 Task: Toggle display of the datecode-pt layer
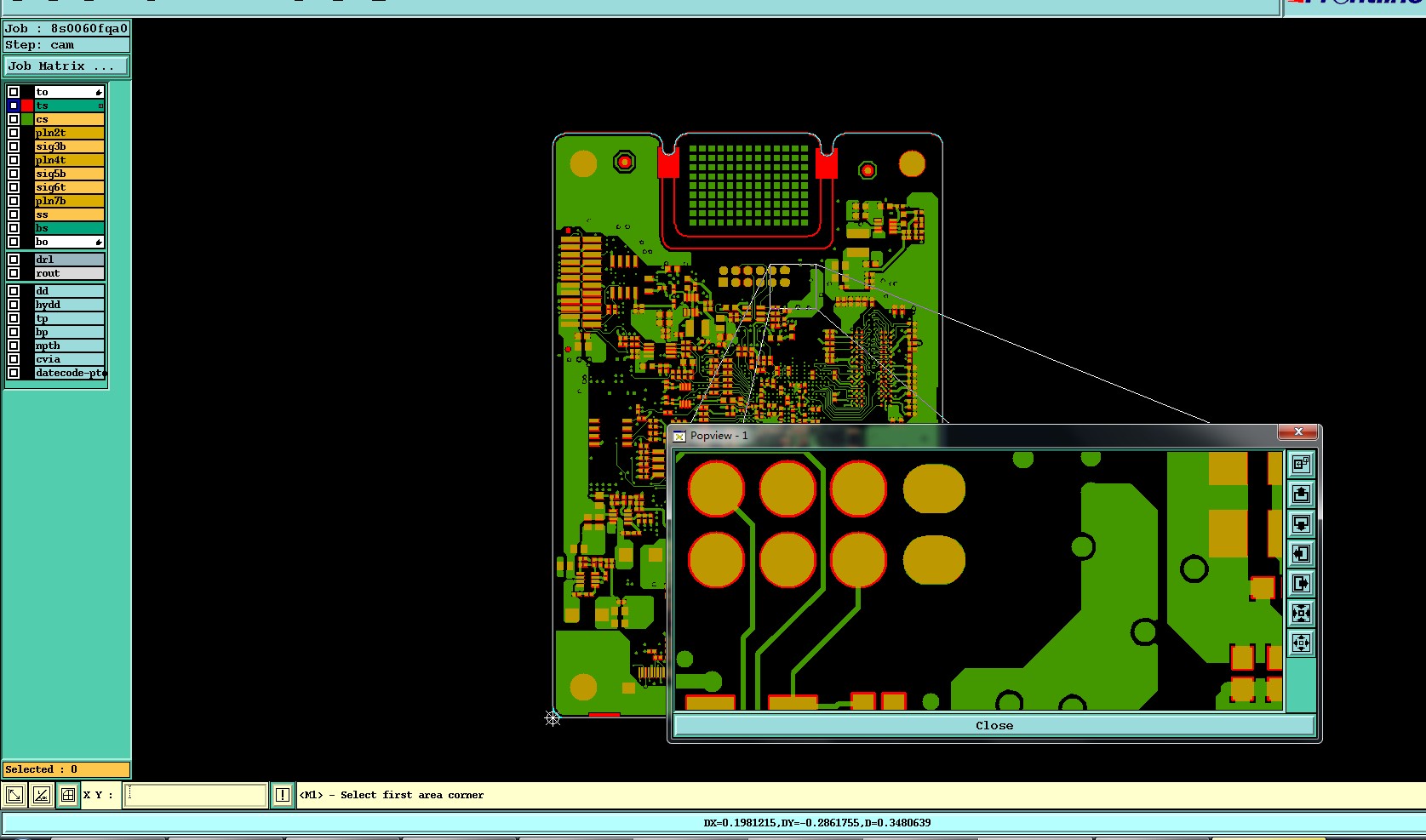[x=14, y=373]
